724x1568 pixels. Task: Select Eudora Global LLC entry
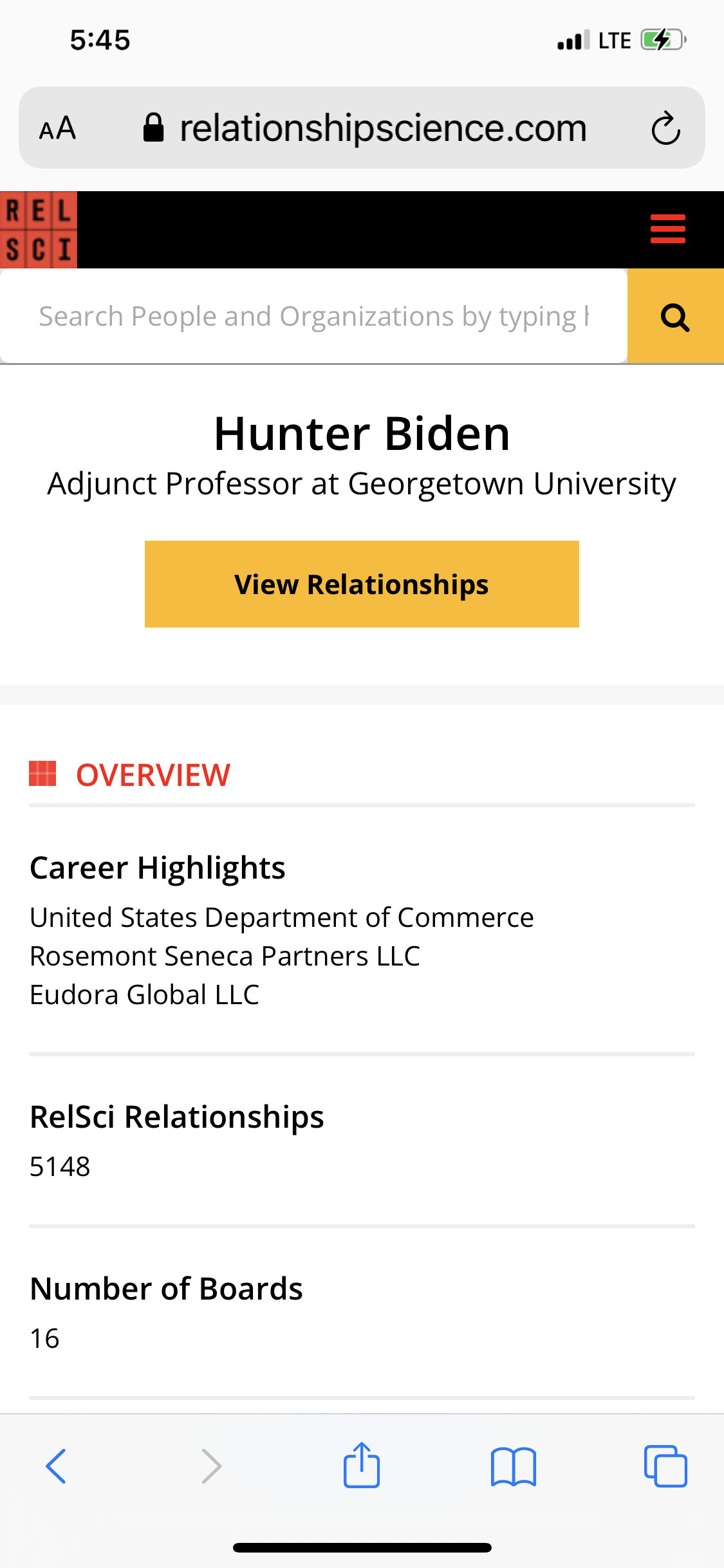[x=145, y=994]
